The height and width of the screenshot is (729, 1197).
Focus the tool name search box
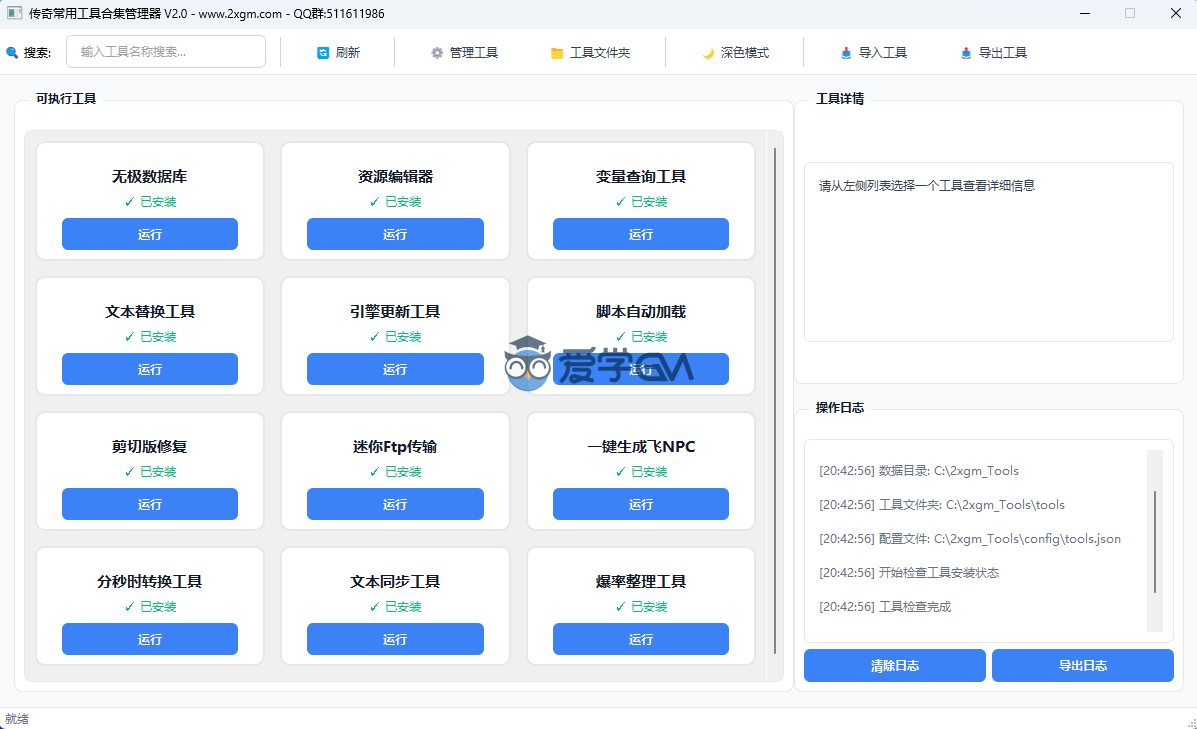[x=166, y=52]
